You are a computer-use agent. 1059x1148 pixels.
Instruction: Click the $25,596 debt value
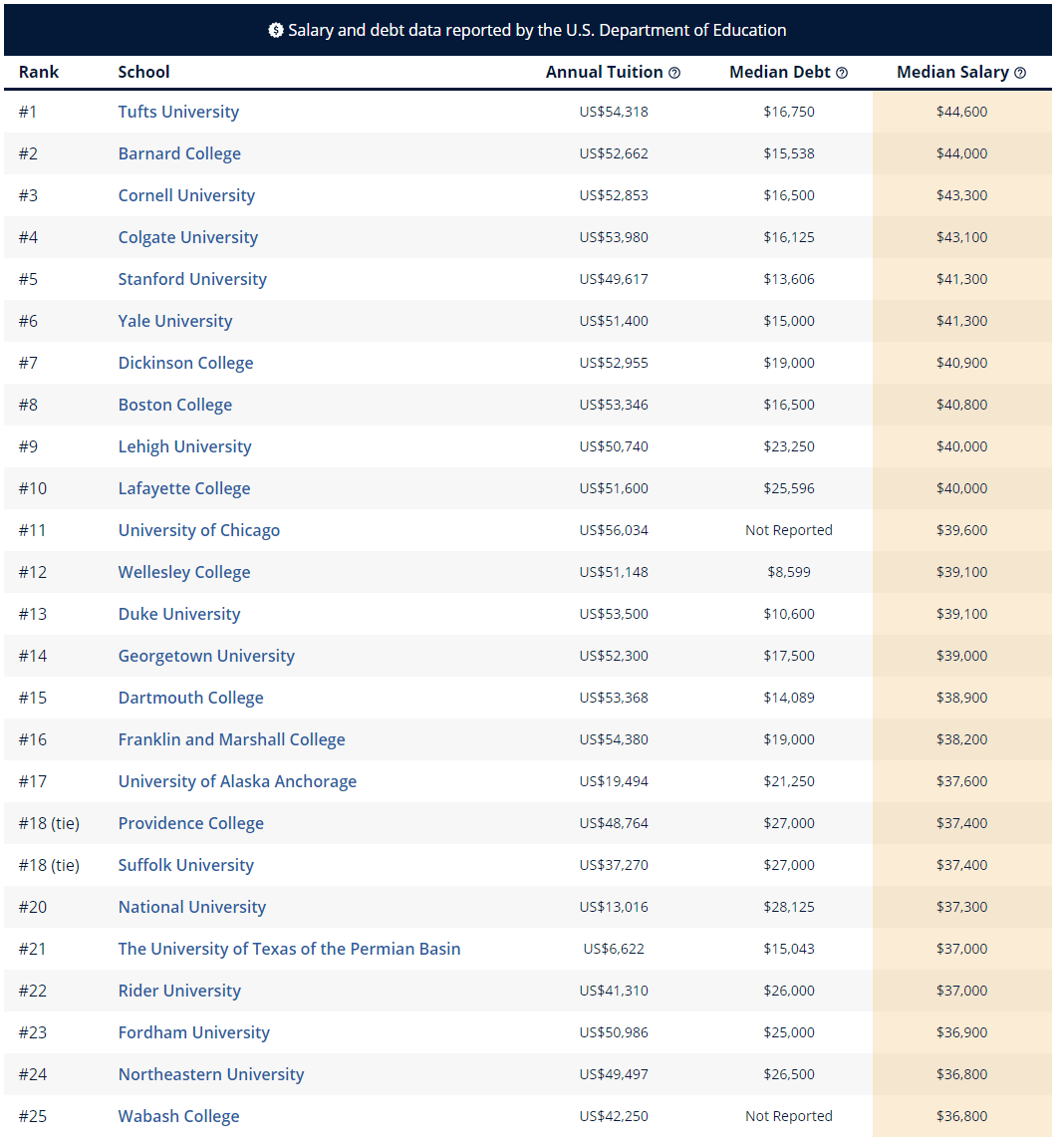789,488
